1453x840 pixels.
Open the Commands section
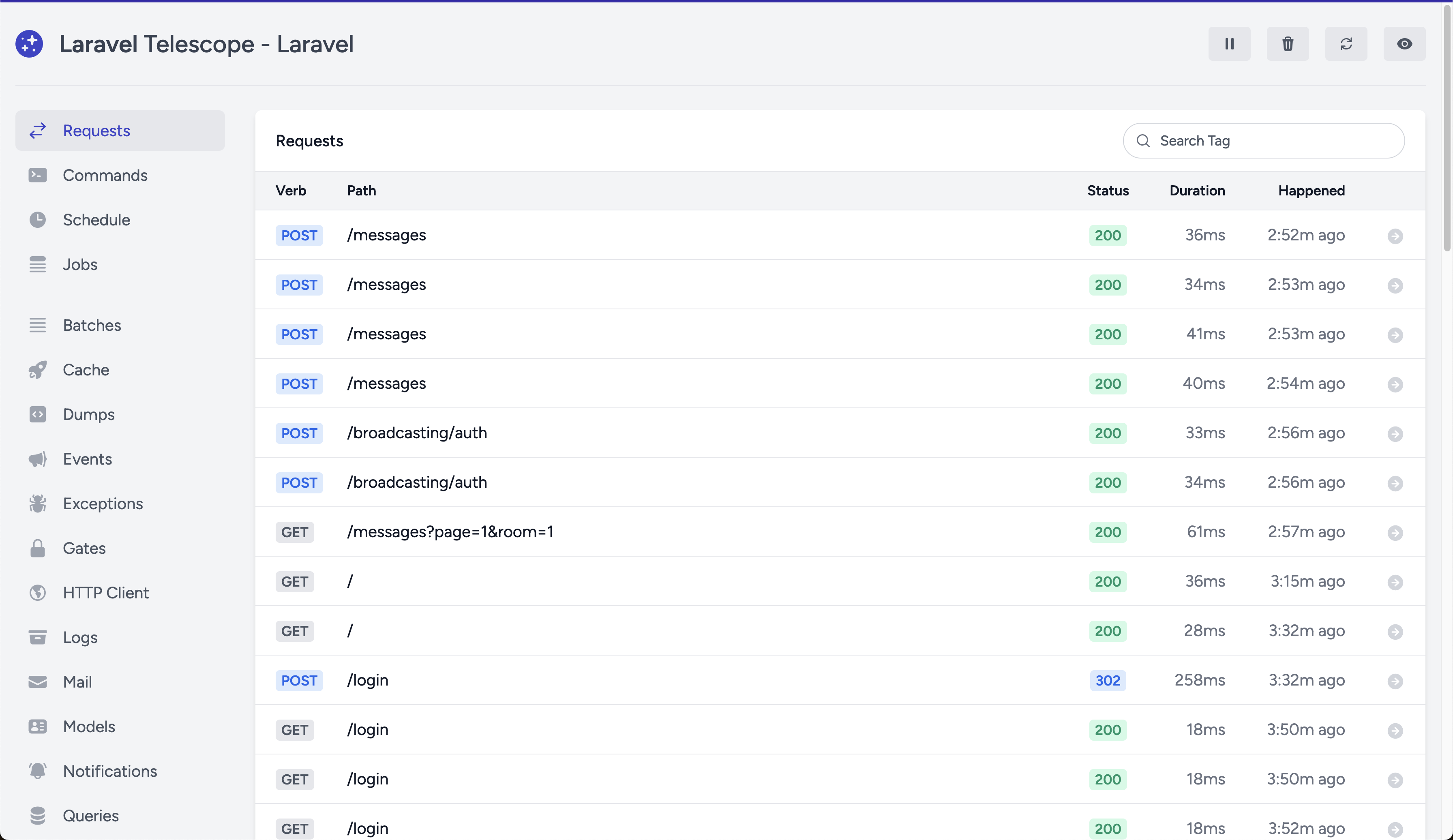(105, 175)
